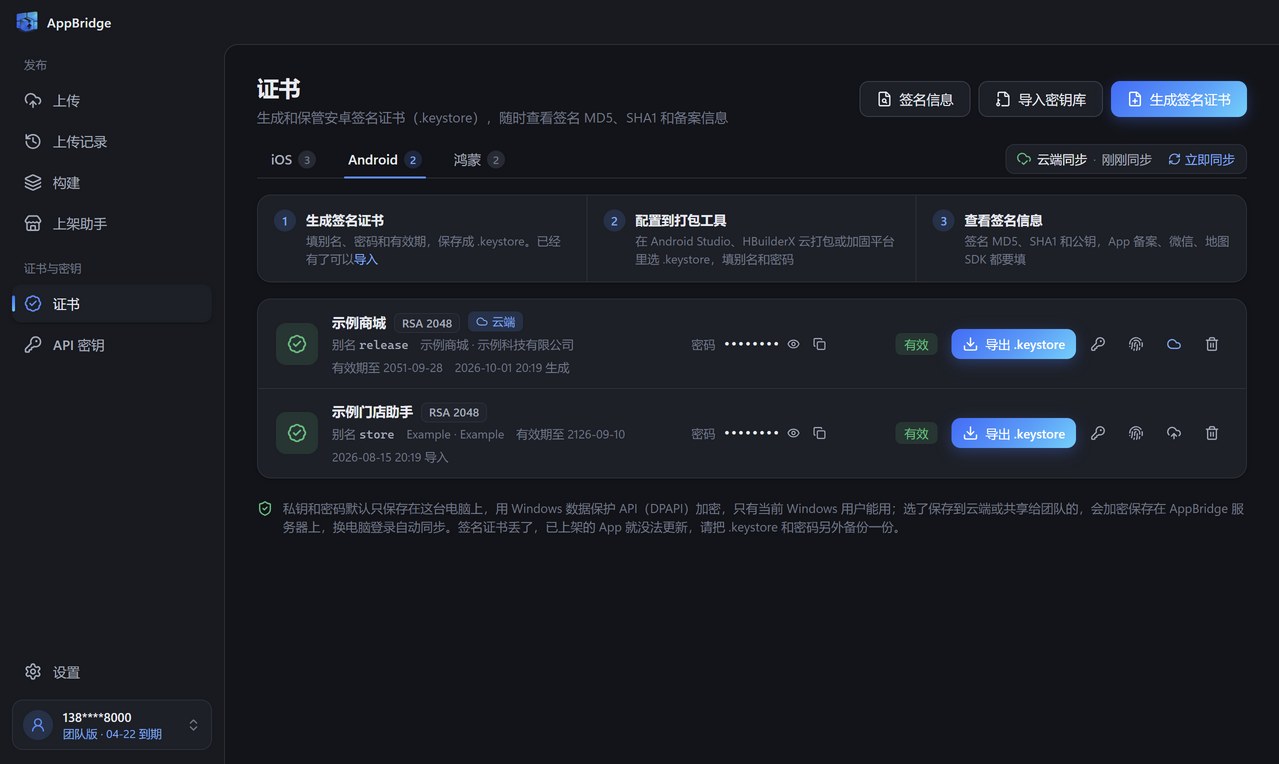Click the AppBridge logo icon
The image size is (1279, 764).
point(27,22)
